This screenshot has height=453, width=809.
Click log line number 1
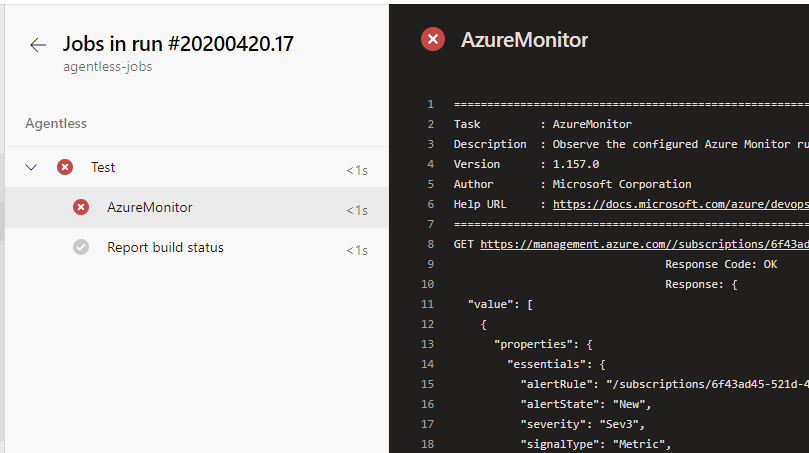(x=430, y=104)
